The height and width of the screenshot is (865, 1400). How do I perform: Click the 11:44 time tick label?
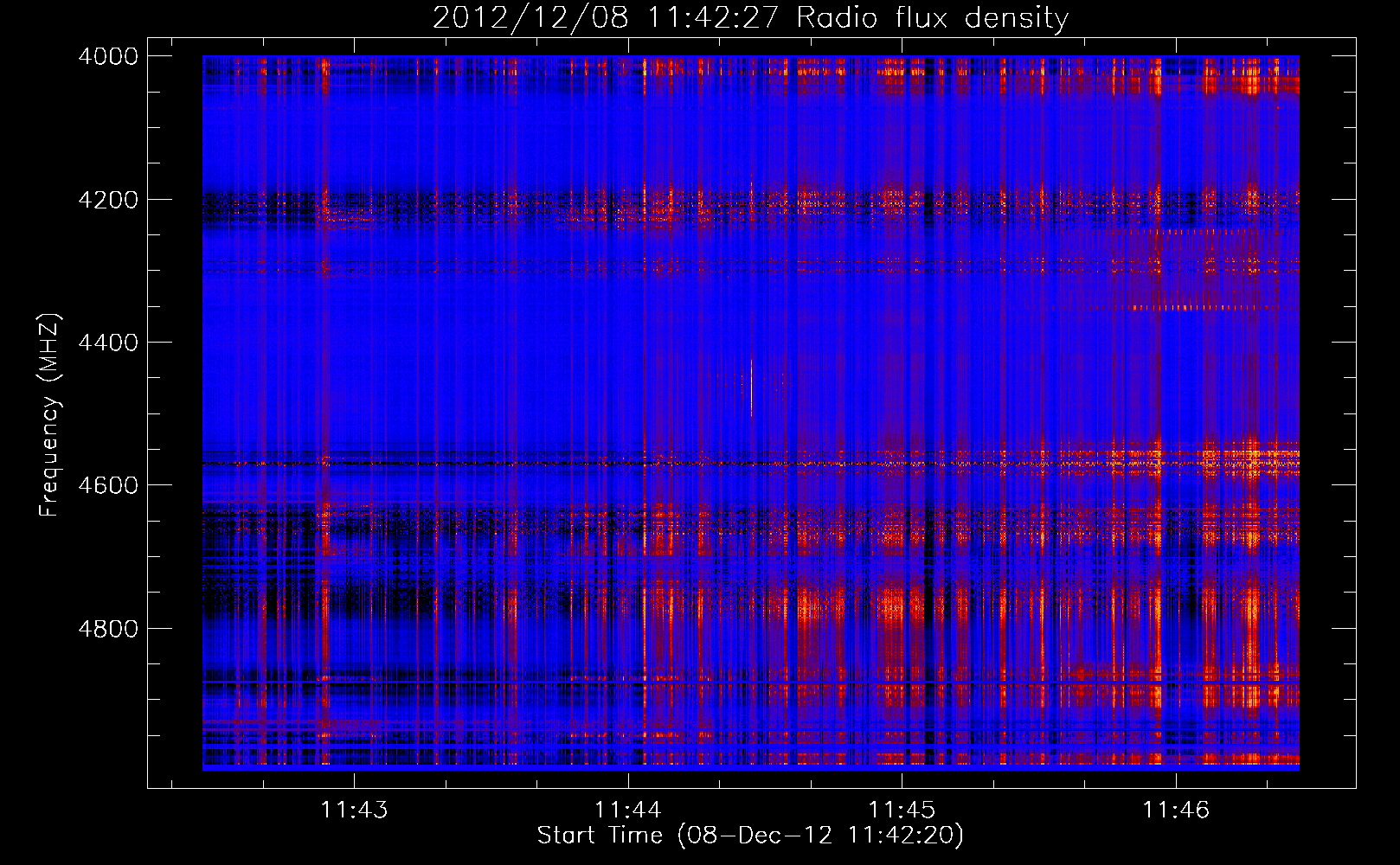[x=628, y=811]
